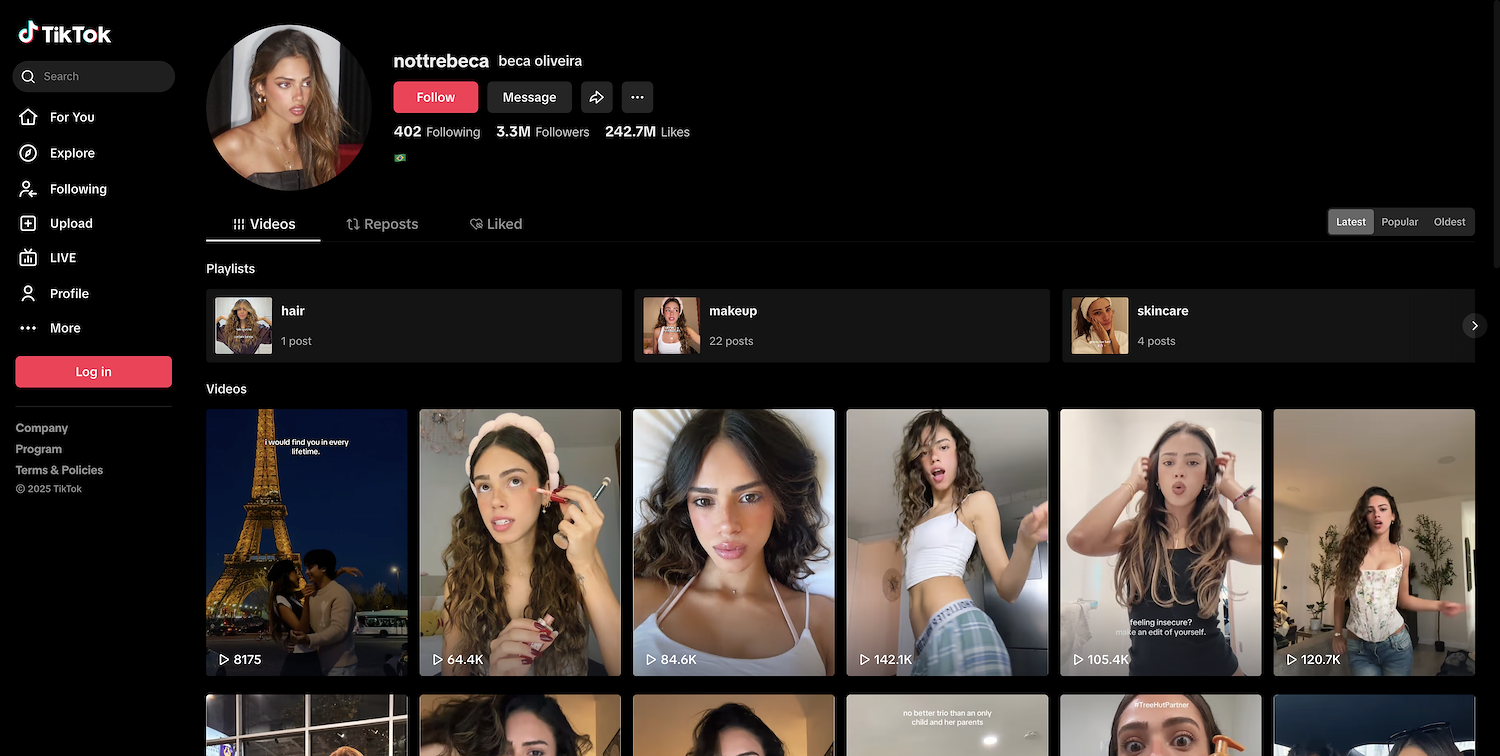Click the Brazil flag emoji in bio

click(x=400, y=158)
